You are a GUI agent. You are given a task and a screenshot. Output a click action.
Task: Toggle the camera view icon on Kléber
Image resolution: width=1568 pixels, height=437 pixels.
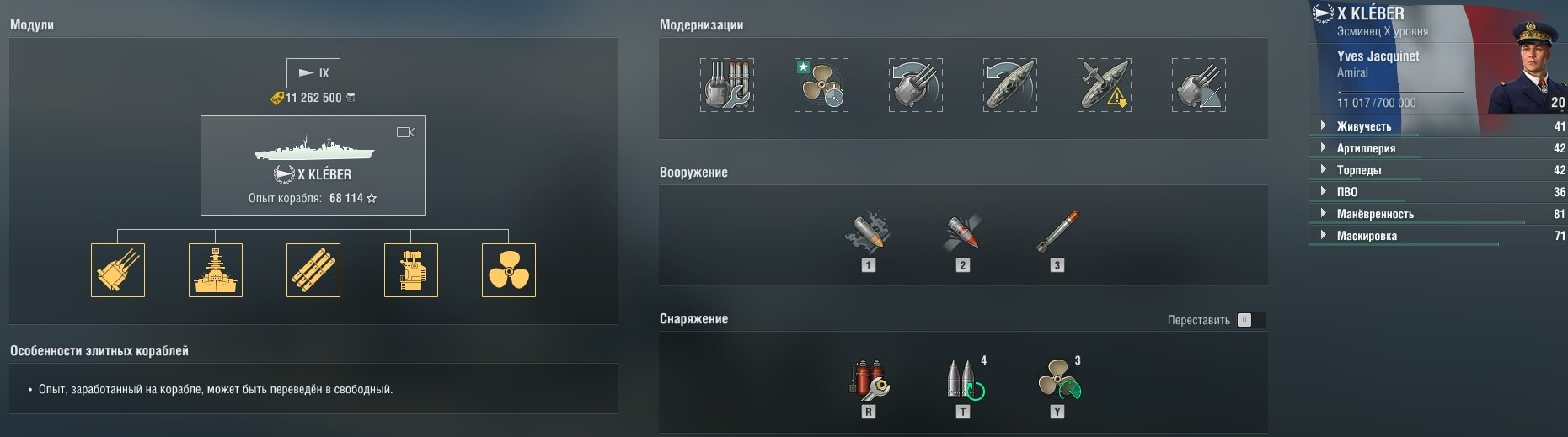[406, 132]
